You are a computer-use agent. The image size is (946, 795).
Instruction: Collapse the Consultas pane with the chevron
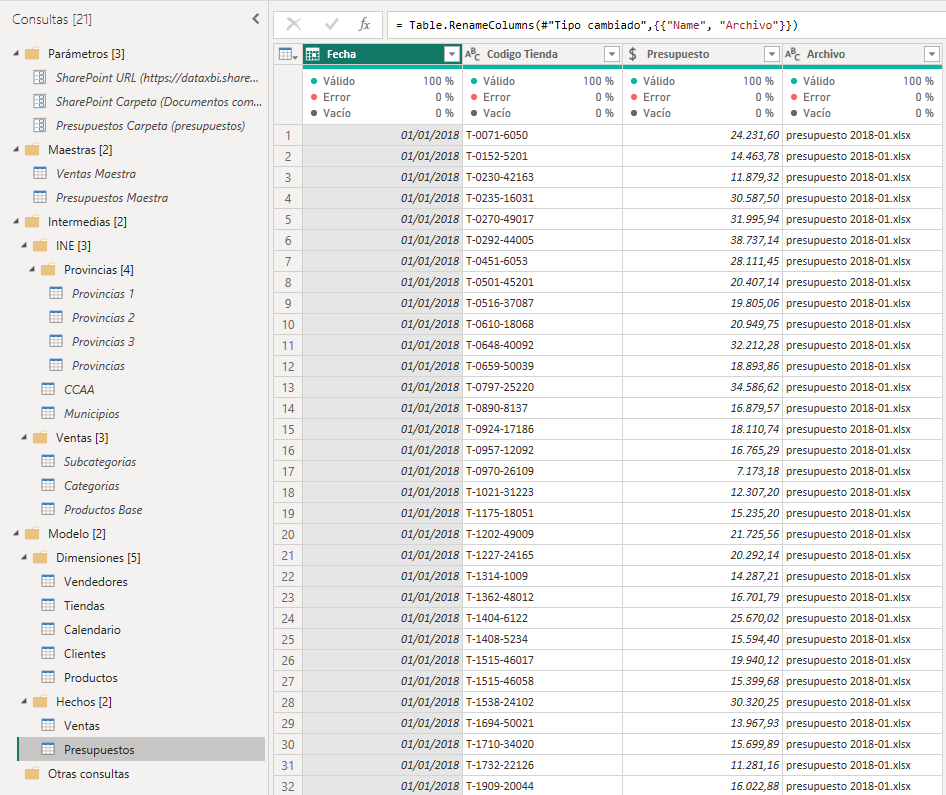pyautogui.click(x=256, y=19)
